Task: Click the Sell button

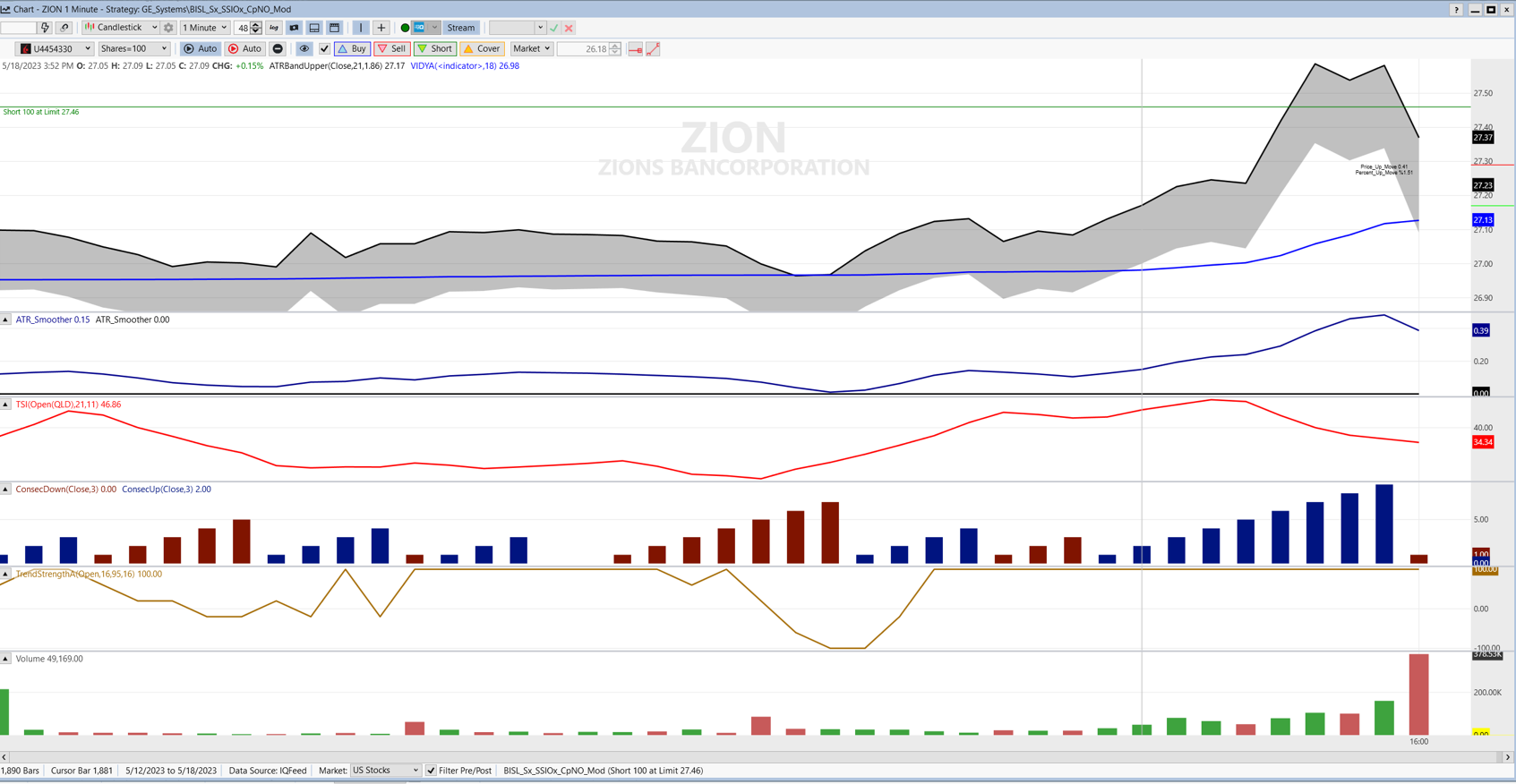Action: (x=391, y=49)
